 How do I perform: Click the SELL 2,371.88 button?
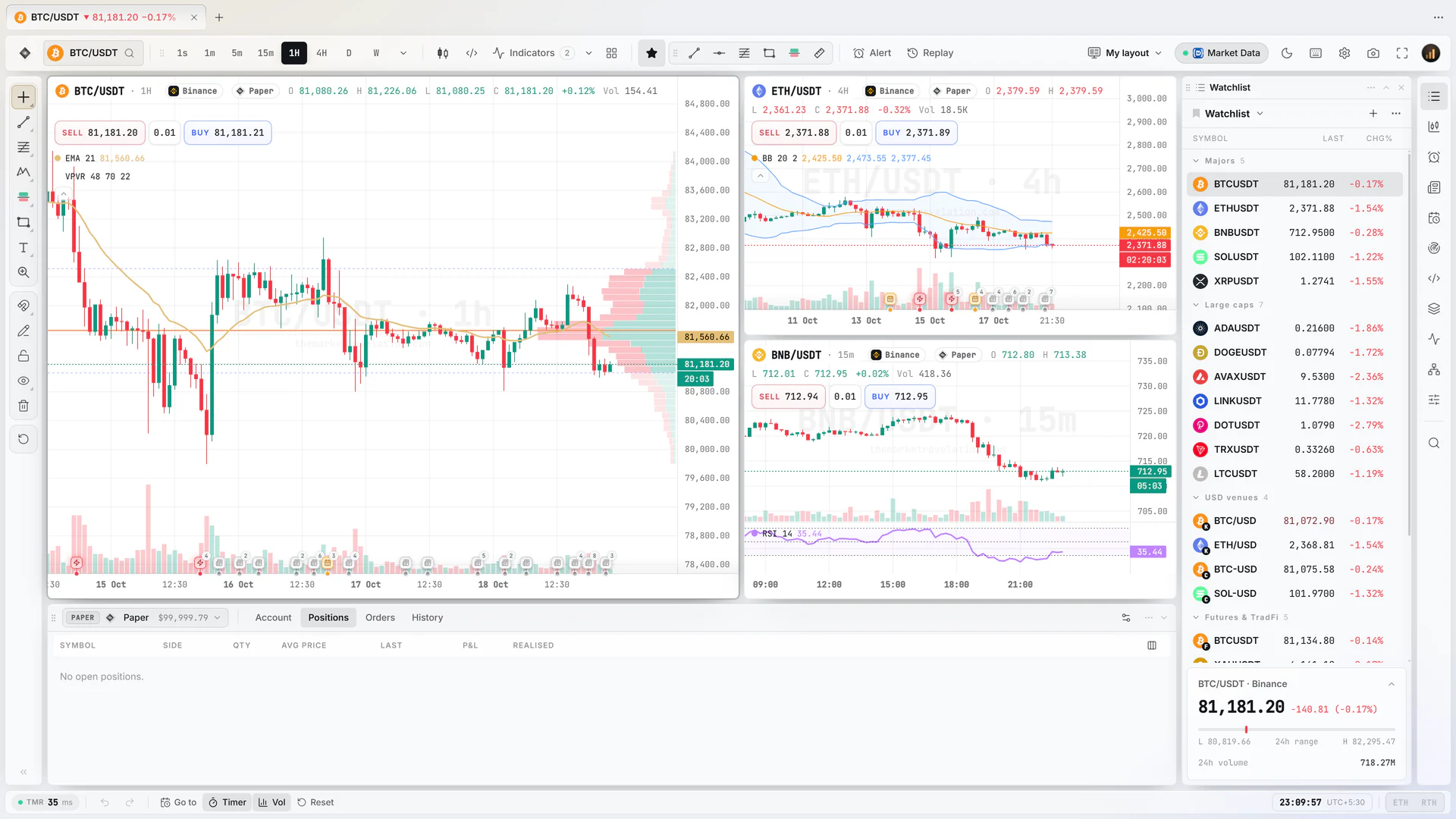click(x=794, y=133)
